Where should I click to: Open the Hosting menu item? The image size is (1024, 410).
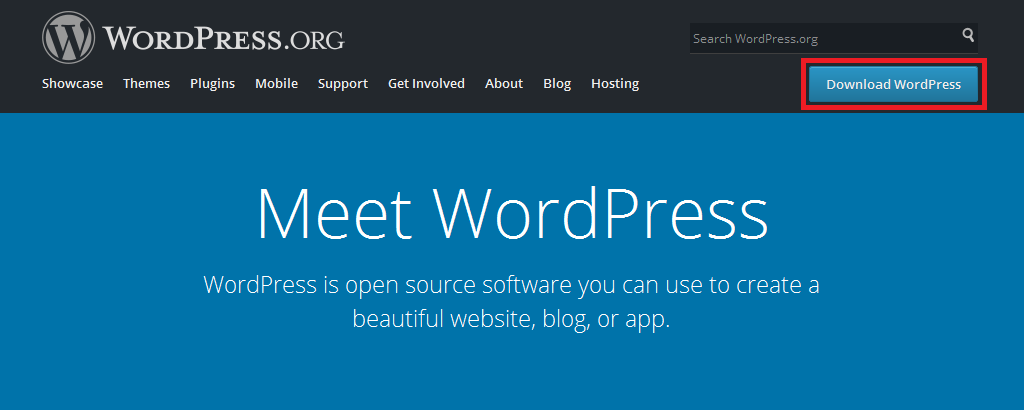[615, 84]
